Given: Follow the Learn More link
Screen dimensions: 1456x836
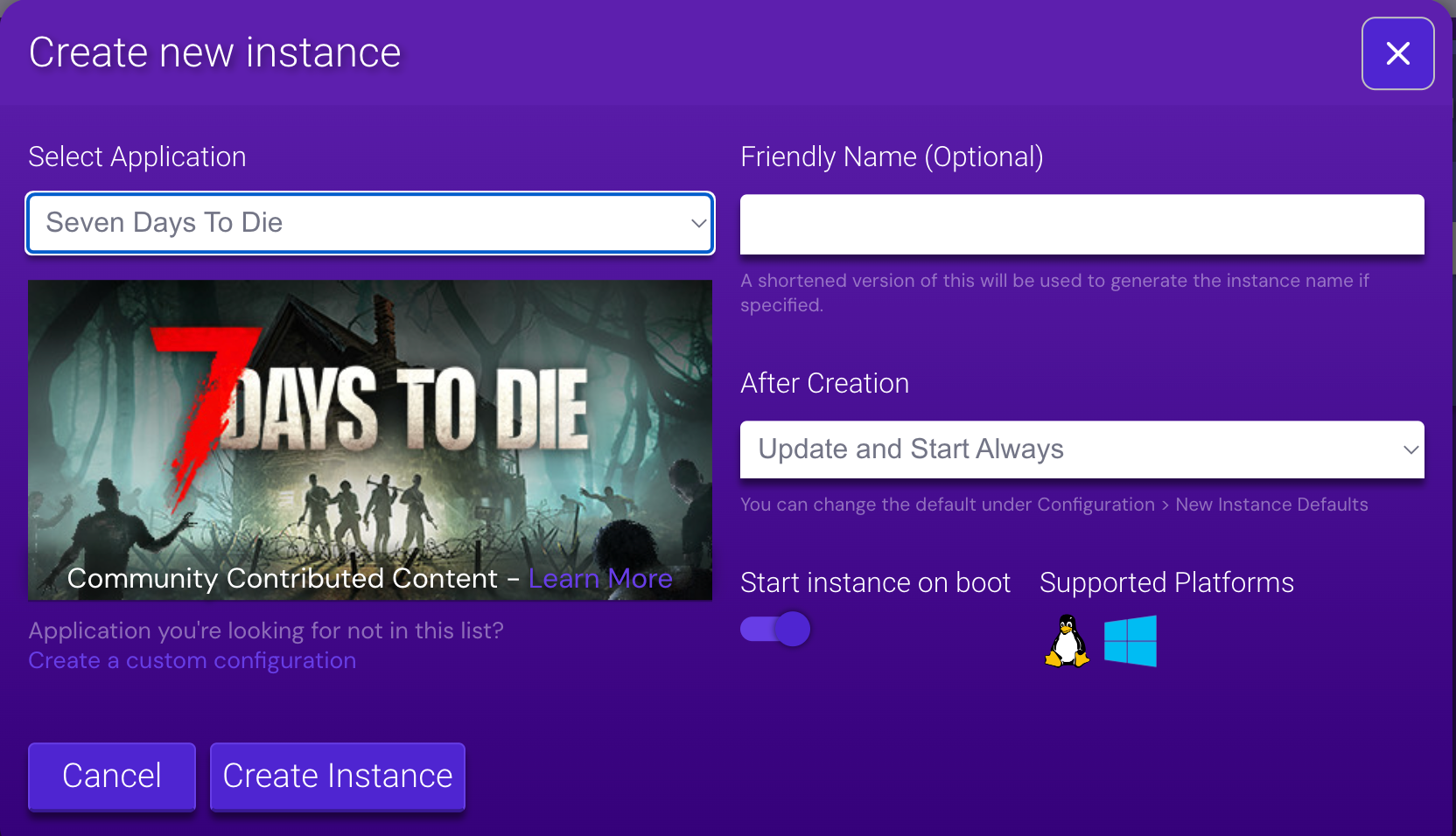Looking at the screenshot, I should (600, 578).
